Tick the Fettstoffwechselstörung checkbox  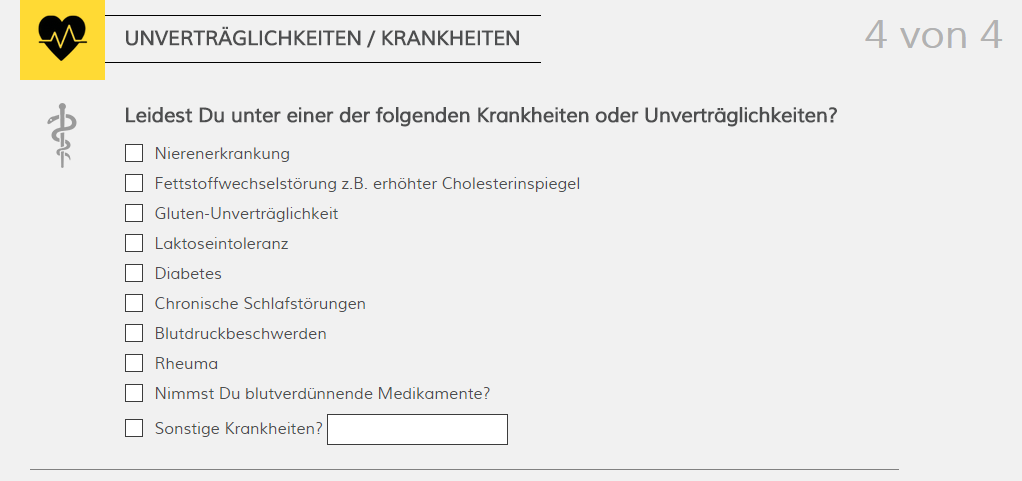coord(134,183)
